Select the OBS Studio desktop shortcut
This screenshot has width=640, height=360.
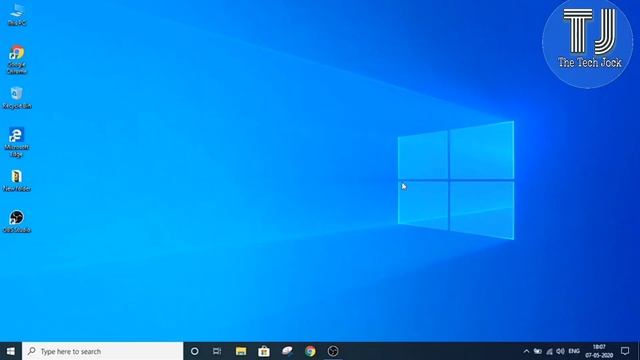[17, 222]
